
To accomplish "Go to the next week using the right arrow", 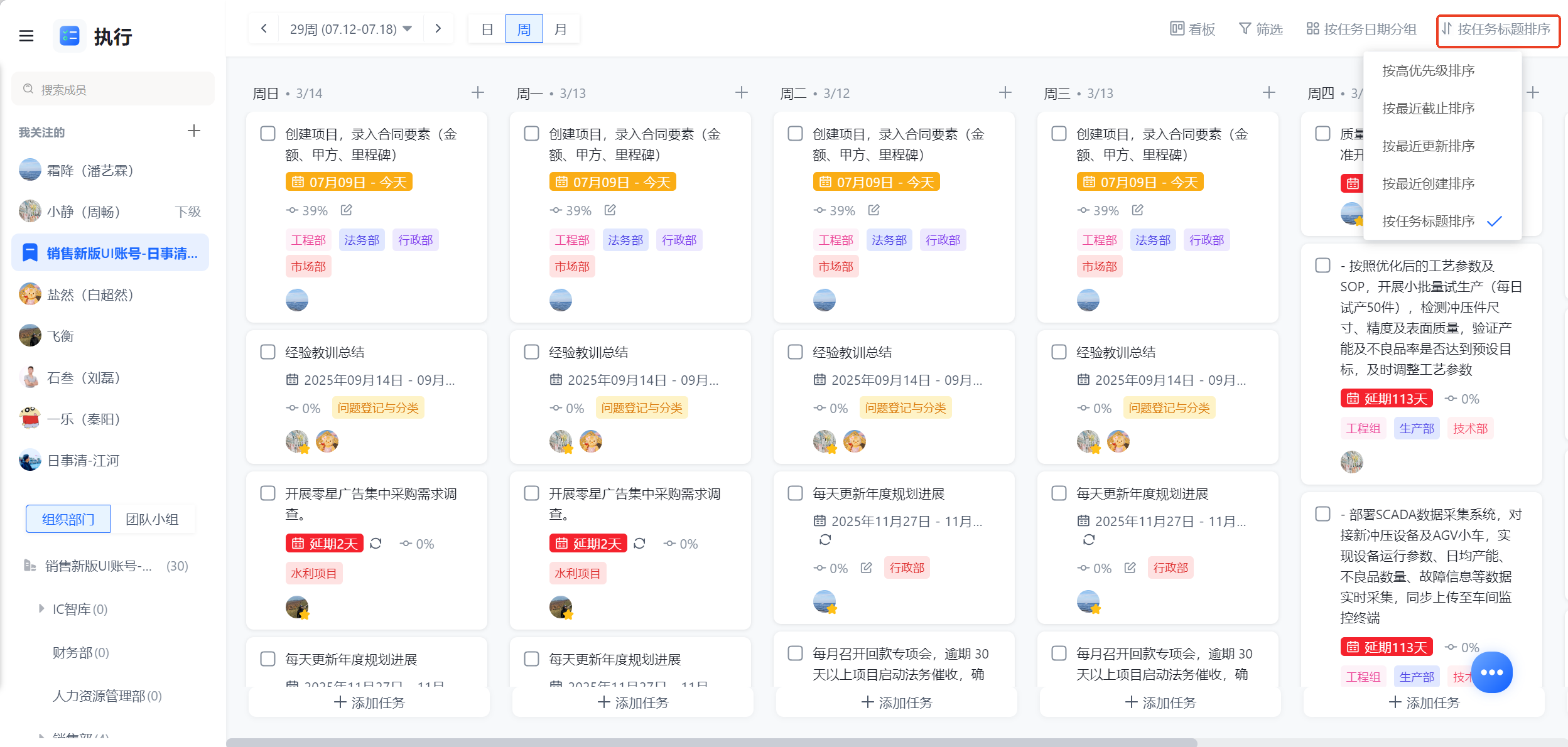I will tap(438, 28).
